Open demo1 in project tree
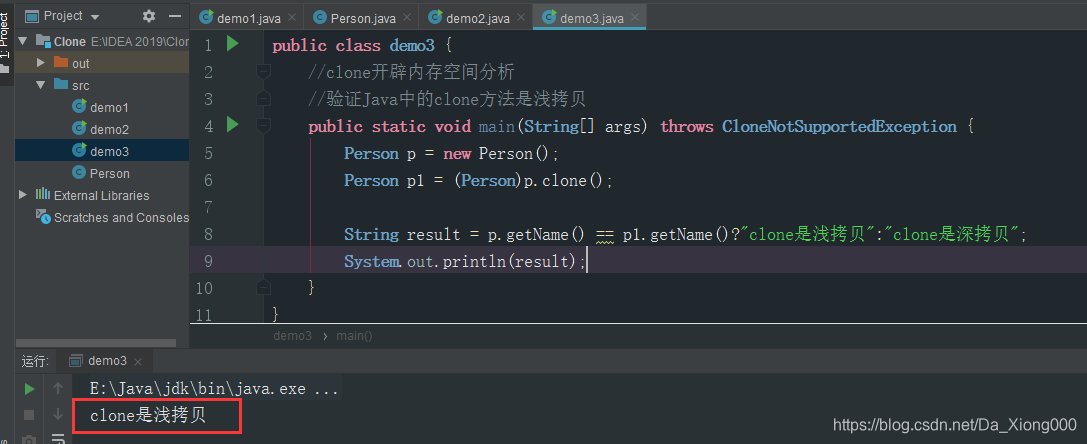This screenshot has width=1087, height=444. click(x=101, y=108)
